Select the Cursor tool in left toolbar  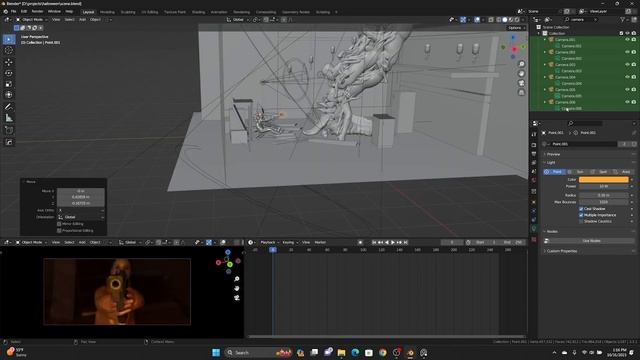[x=9, y=51]
